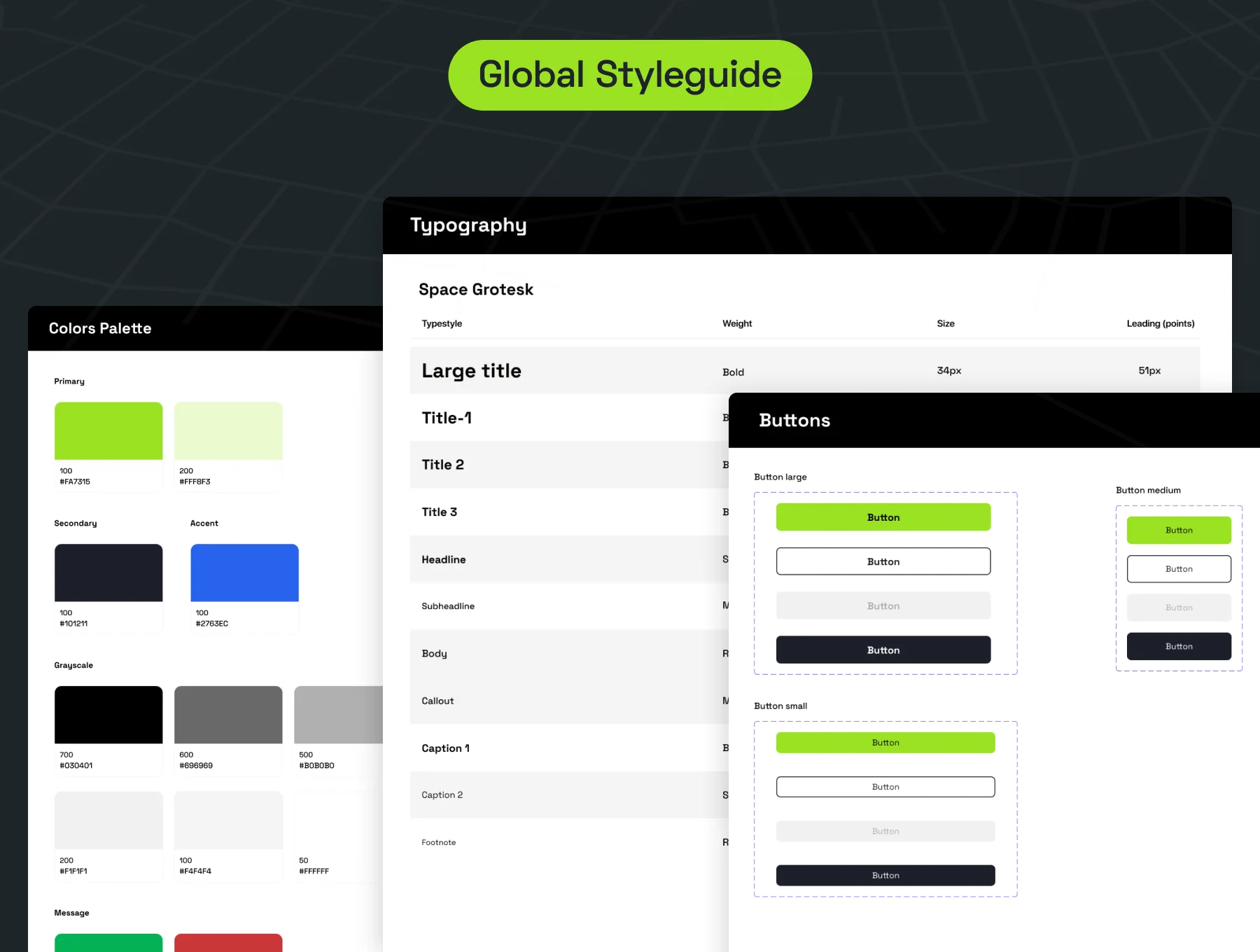This screenshot has height=952, width=1260.
Task: Click the dark medium Button
Action: pyautogui.click(x=1179, y=646)
